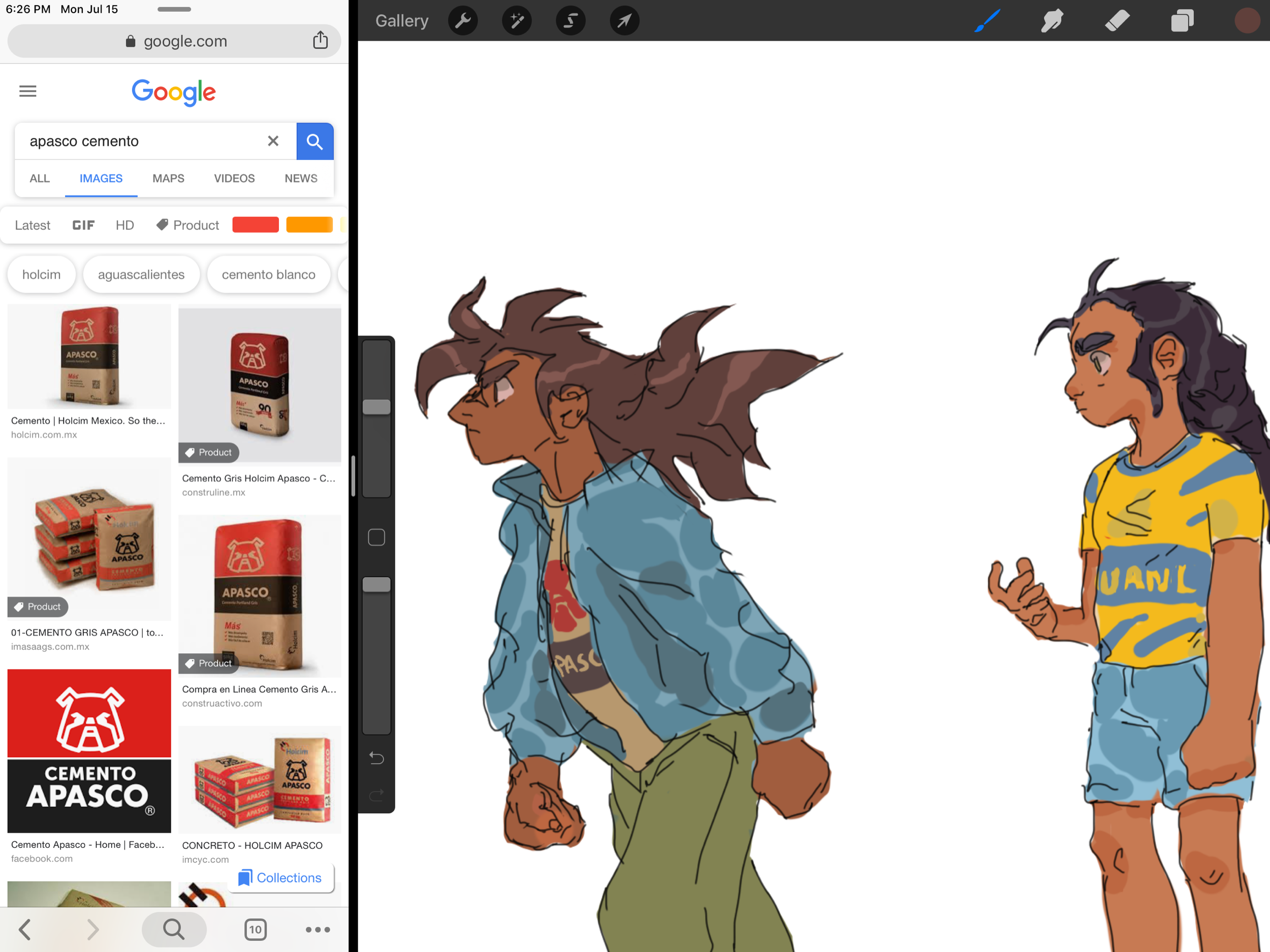This screenshot has width=1270, height=952.
Task: Activate the Transform arrow tool
Action: (x=624, y=21)
